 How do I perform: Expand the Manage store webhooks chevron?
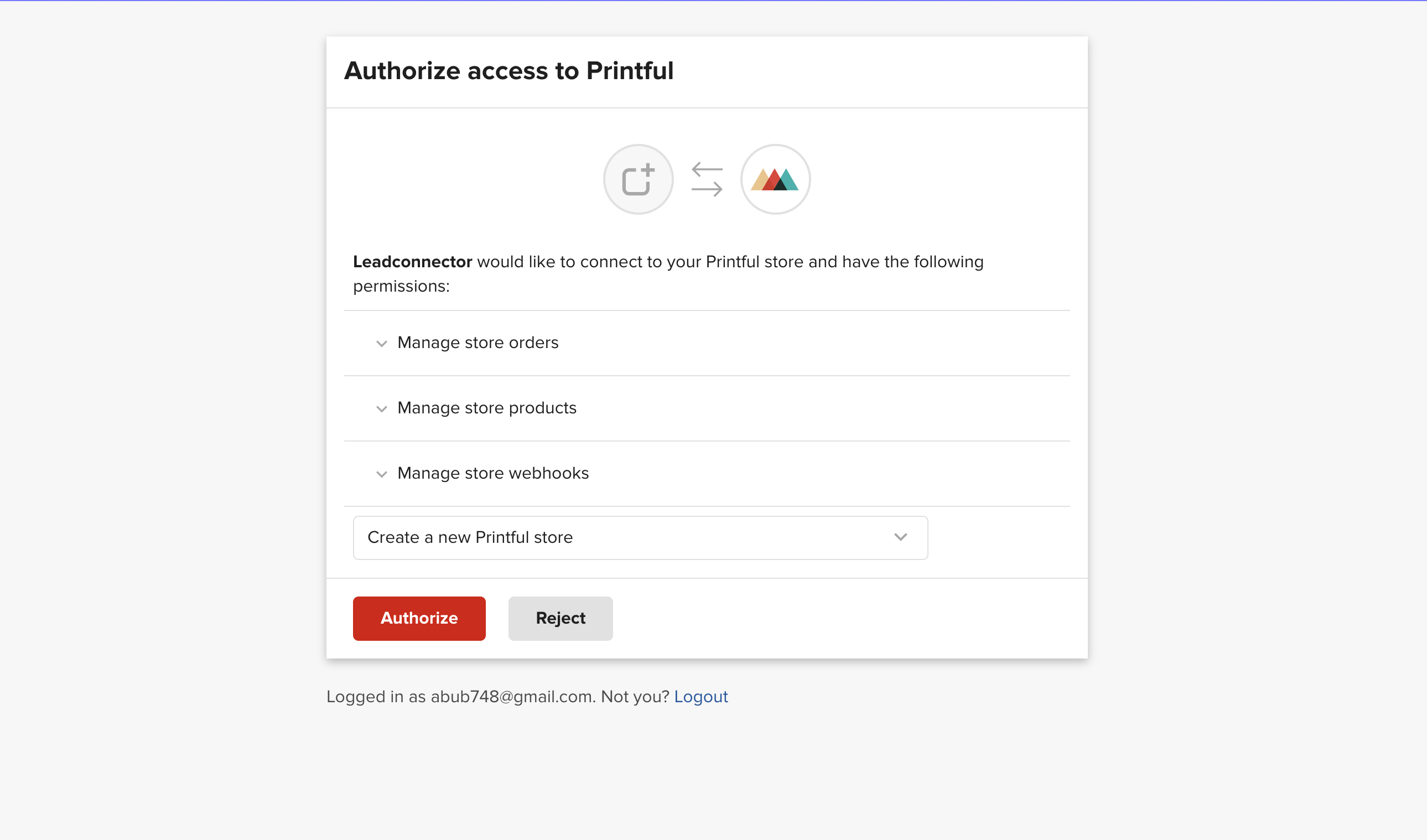[382, 474]
